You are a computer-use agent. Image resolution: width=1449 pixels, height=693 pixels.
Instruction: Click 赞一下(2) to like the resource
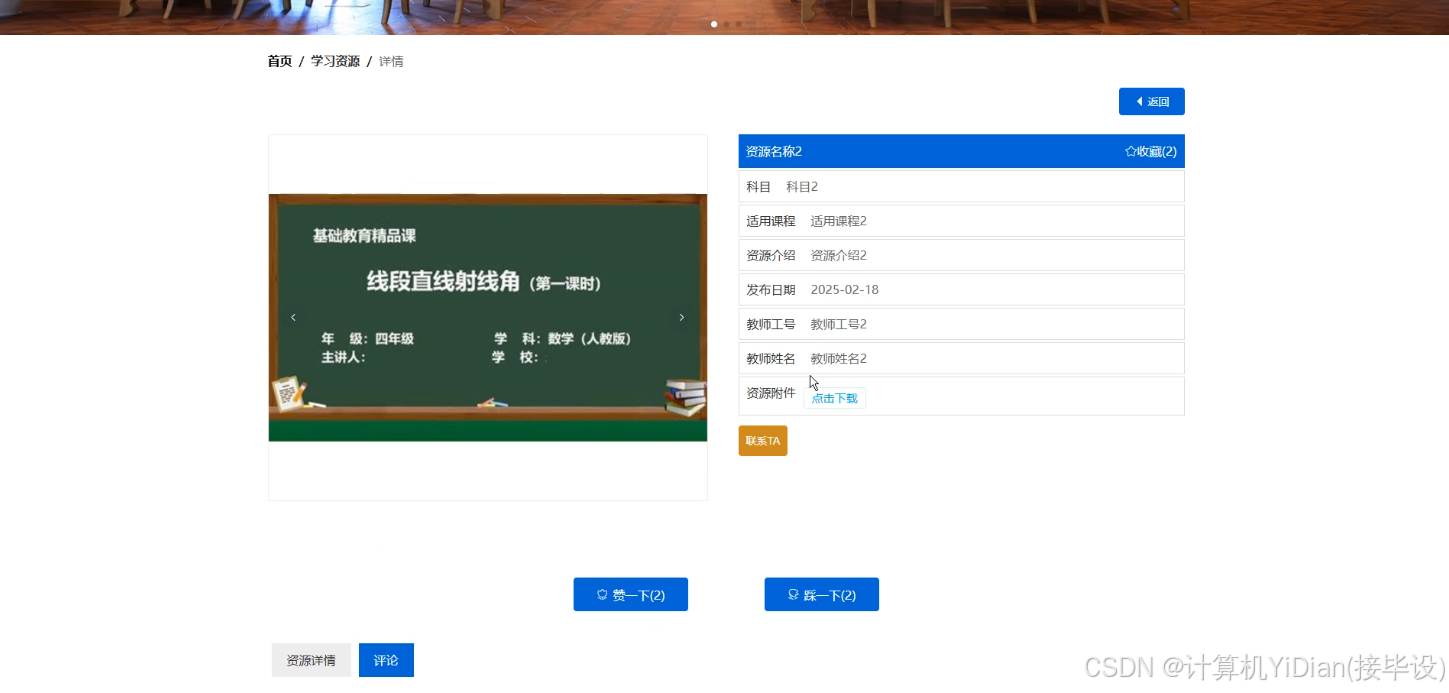[630, 594]
